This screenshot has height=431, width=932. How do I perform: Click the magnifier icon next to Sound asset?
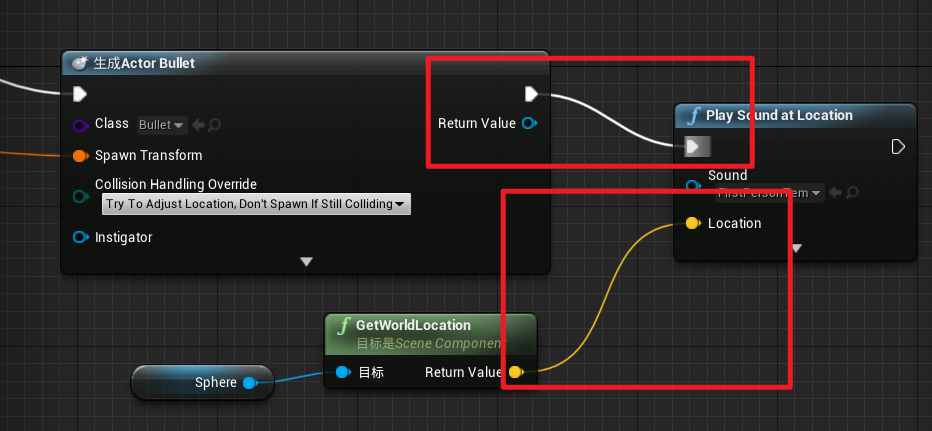(x=852, y=193)
